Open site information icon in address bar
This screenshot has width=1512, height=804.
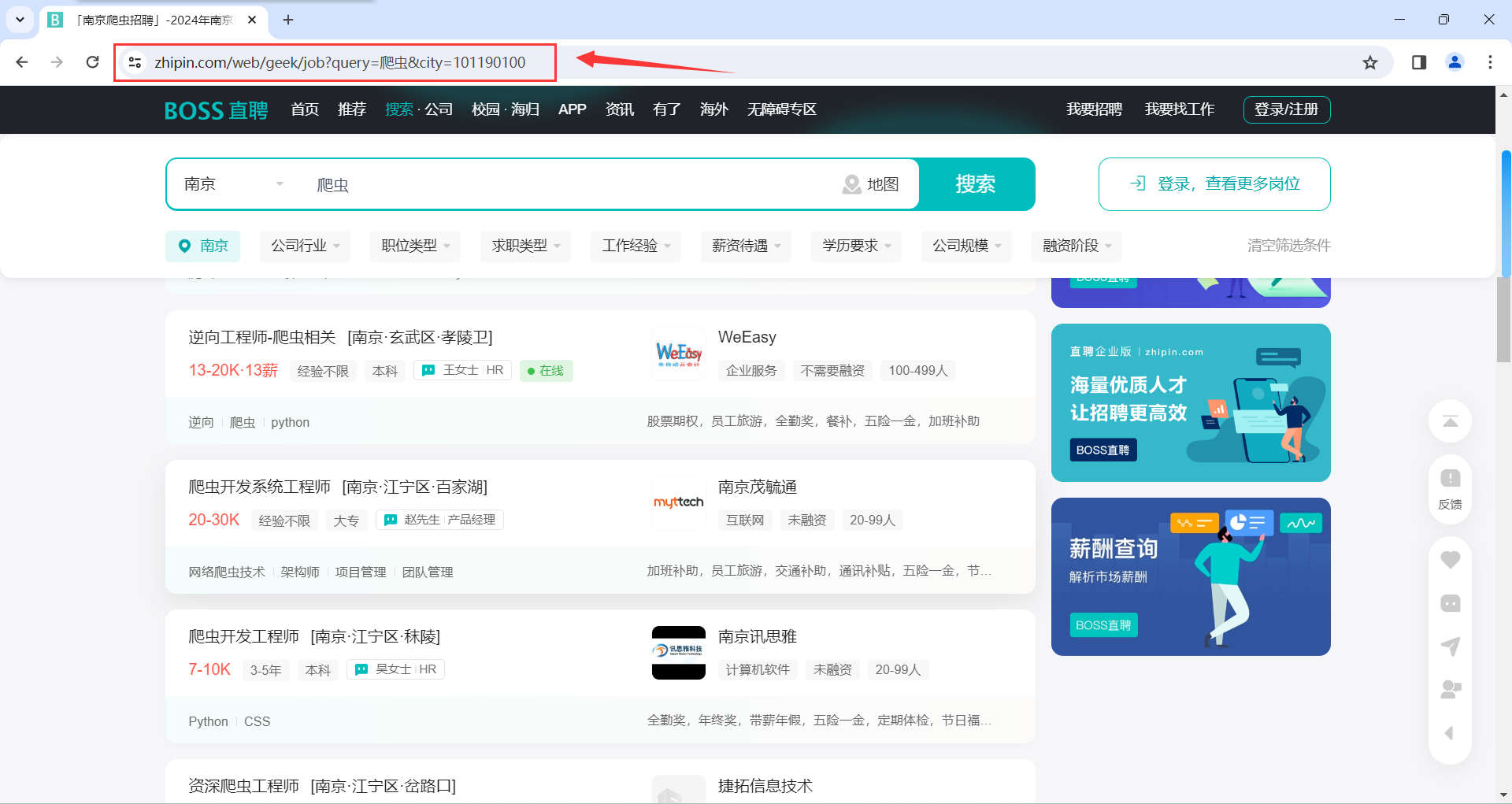click(x=135, y=62)
